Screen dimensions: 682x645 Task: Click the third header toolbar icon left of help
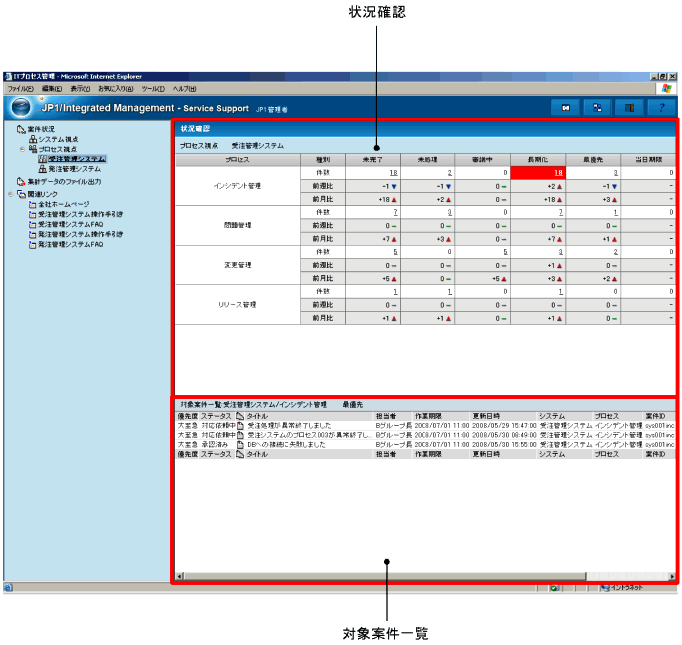click(x=629, y=107)
